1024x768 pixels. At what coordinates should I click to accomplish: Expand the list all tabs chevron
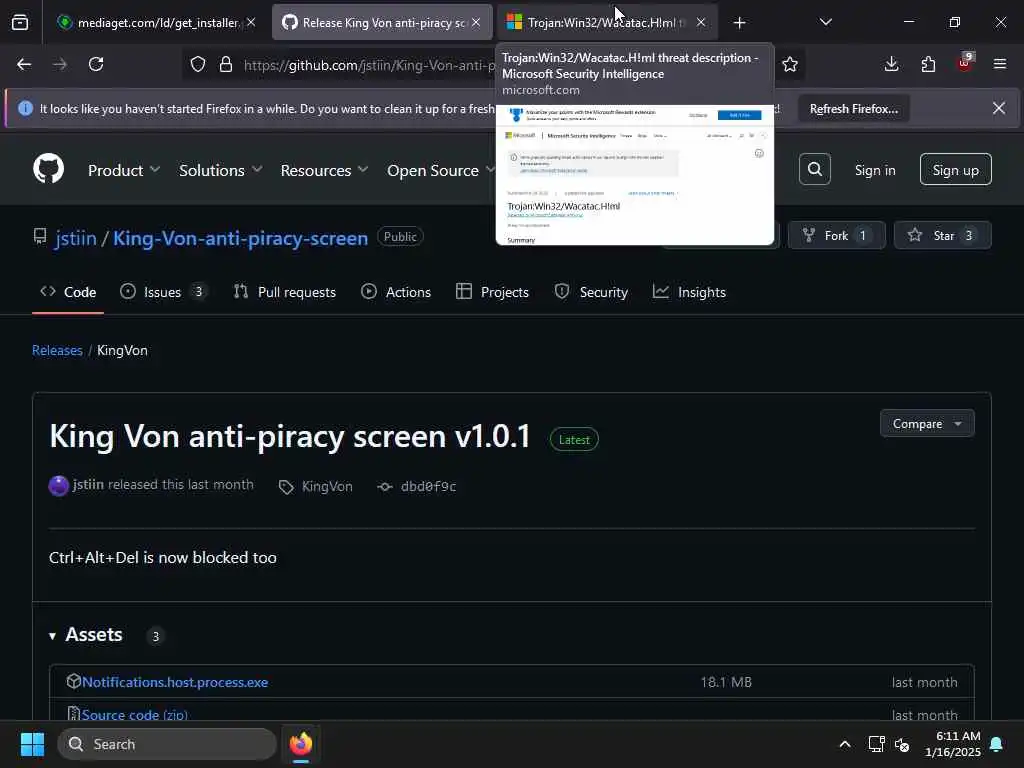(826, 22)
